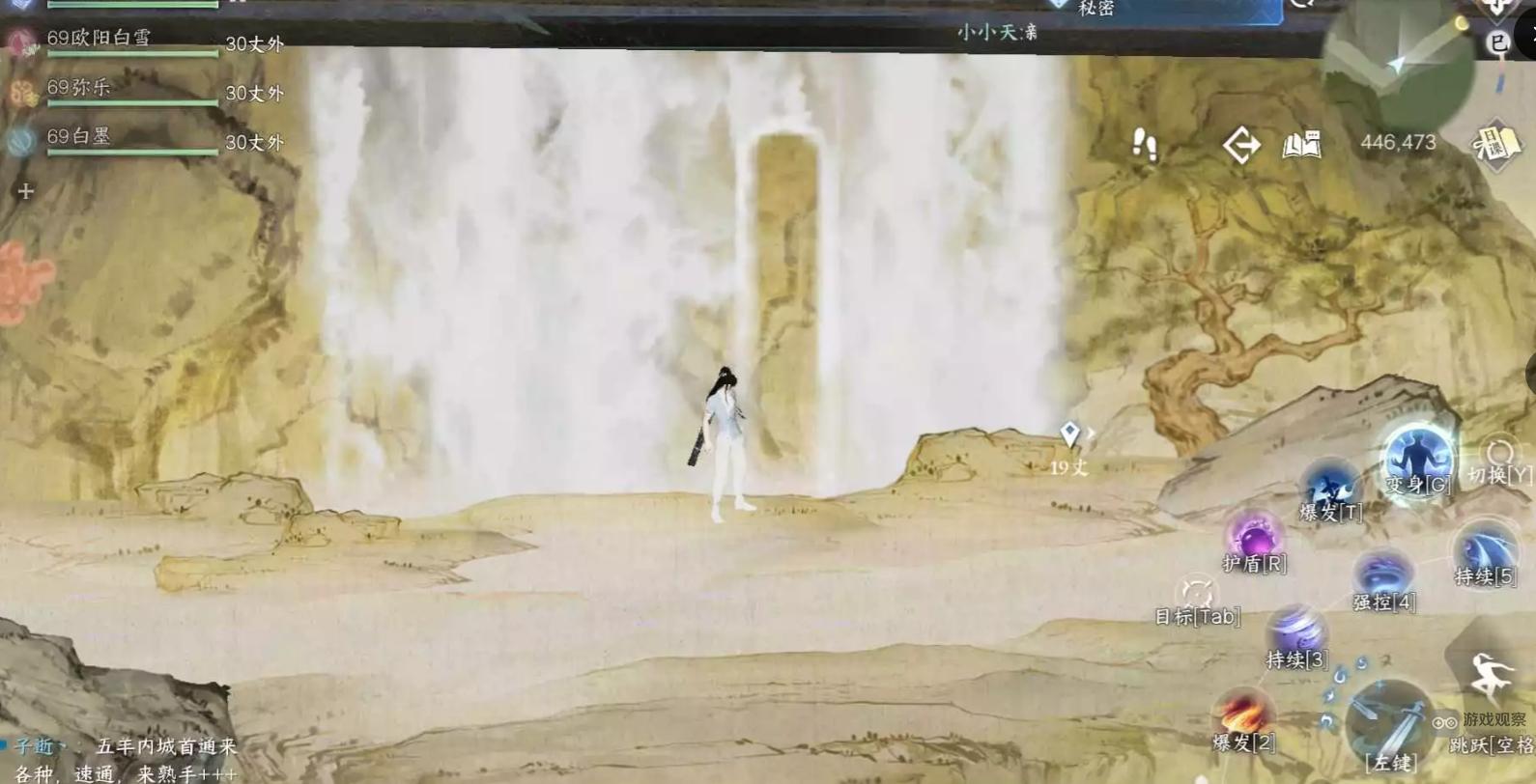Click the footprints auto-walk icon
1536x784 pixels.
click(x=1145, y=145)
